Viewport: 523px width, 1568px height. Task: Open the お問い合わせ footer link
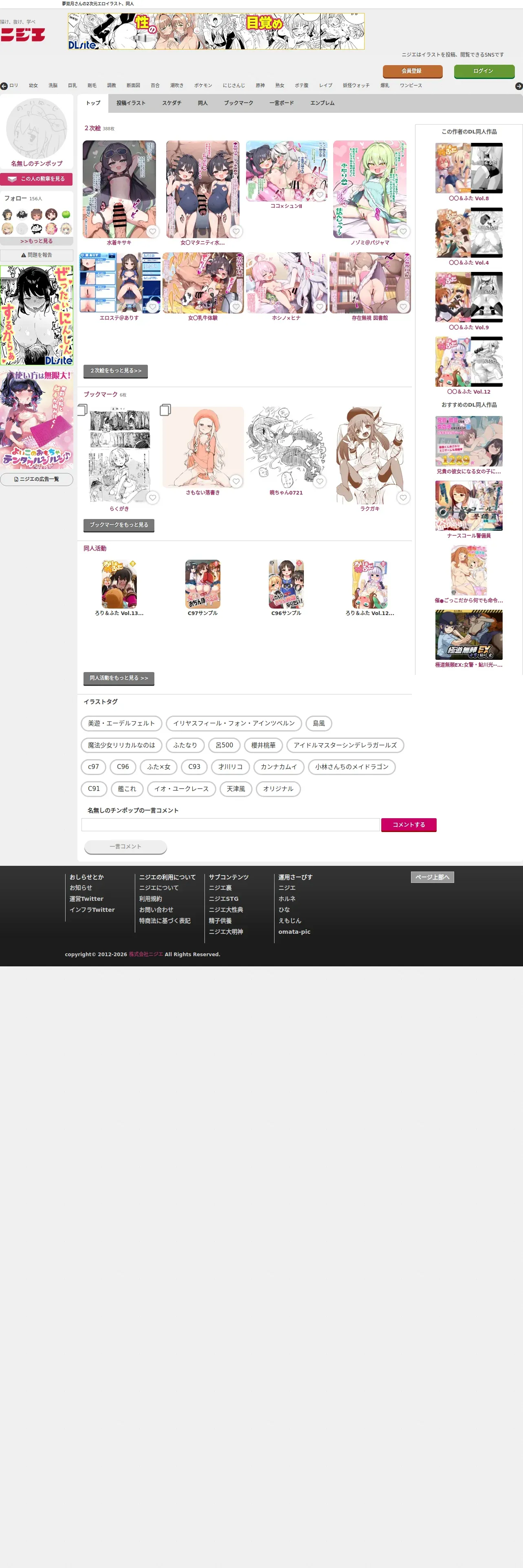156,910
